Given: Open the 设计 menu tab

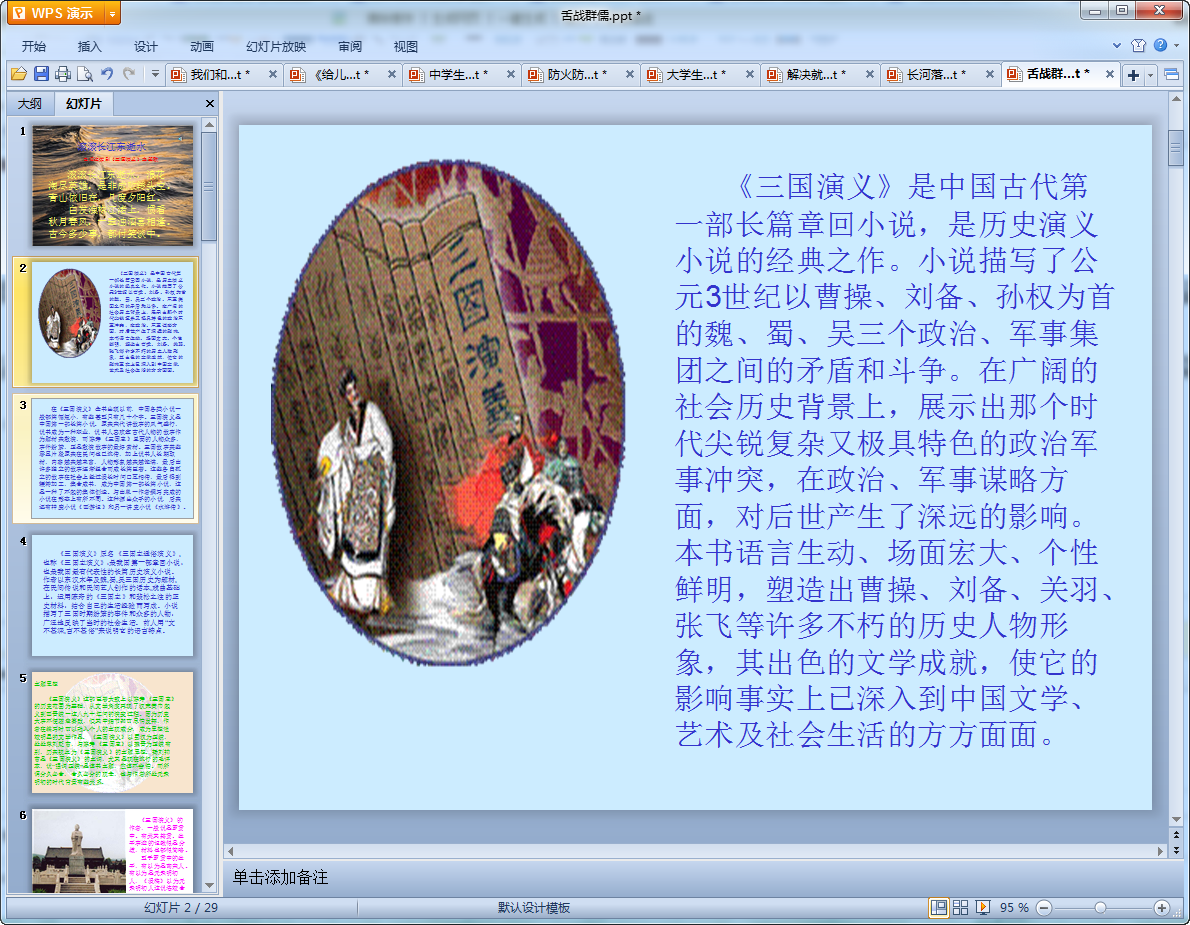Looking at the screenshot, I should tap(146, 46).
